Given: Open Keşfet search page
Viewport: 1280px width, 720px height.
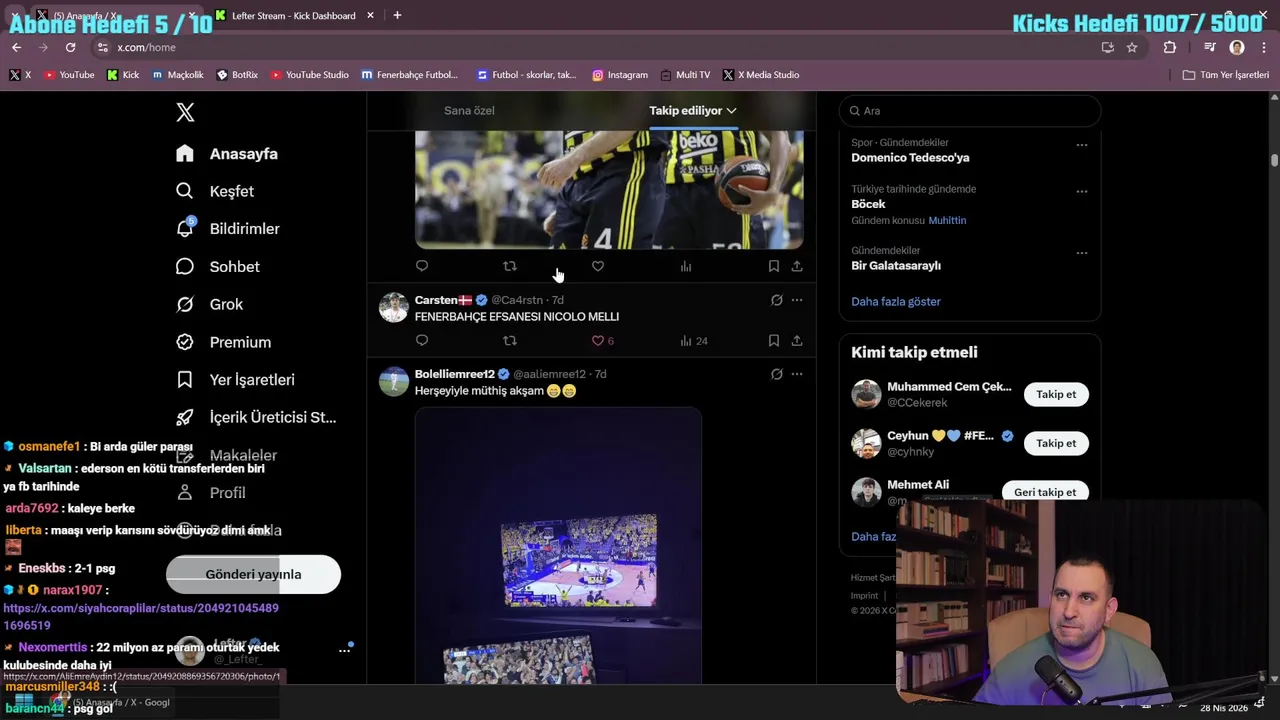Looking at the screenshot, I should [215, 191].
